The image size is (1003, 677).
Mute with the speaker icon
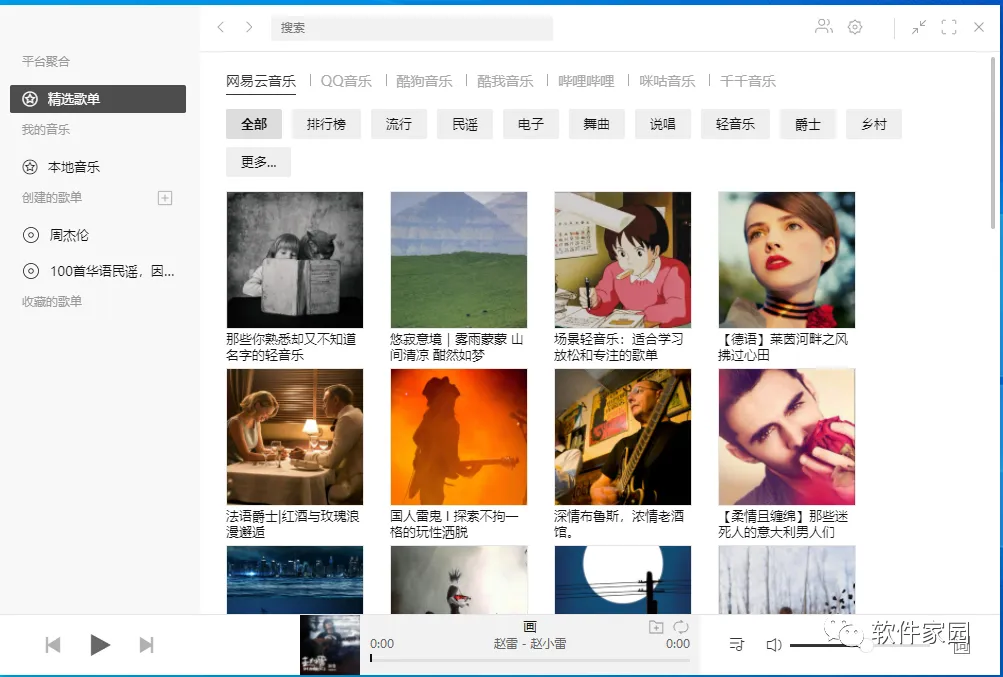pos(774,644)
